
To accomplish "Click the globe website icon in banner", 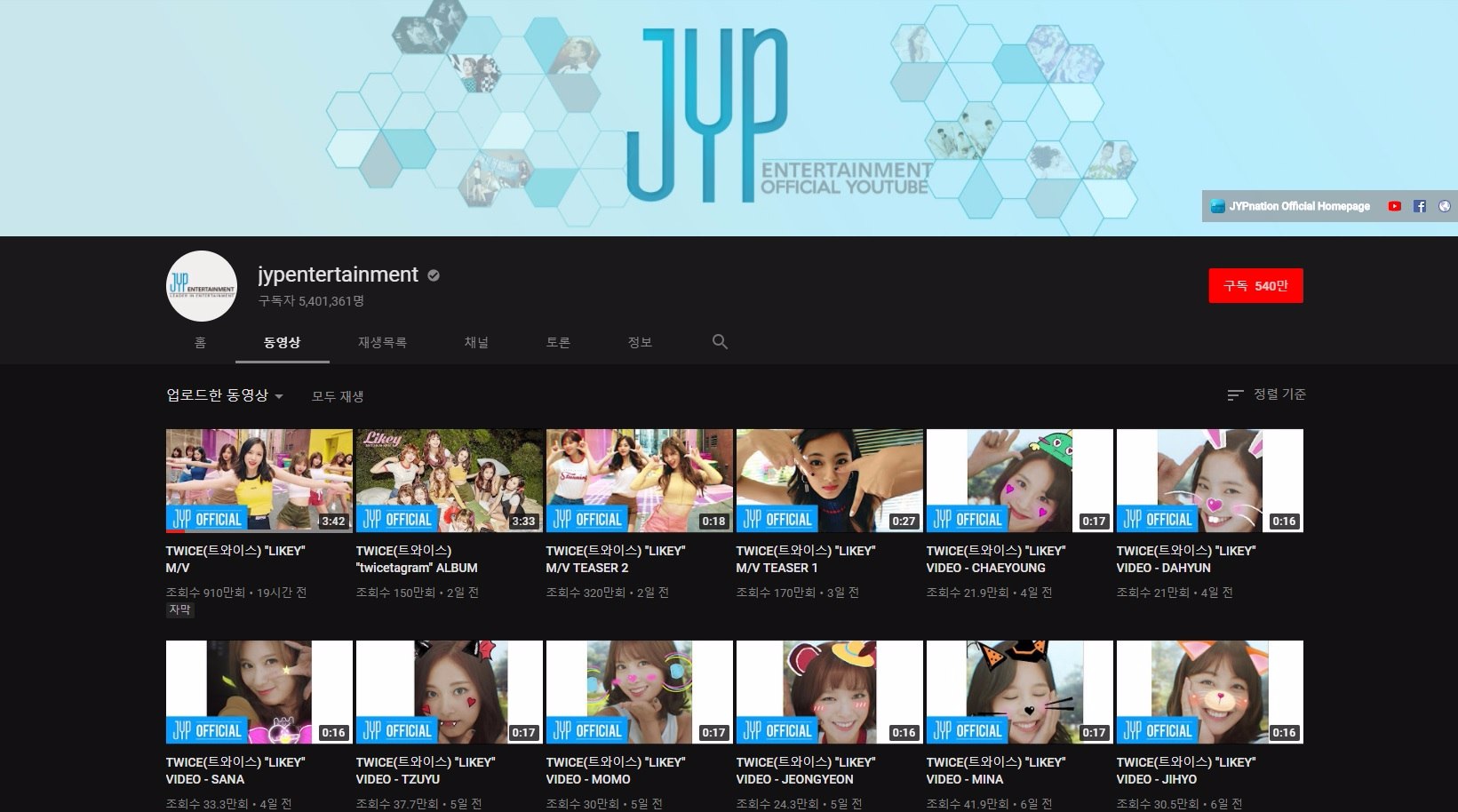I will click(x=1445, y=206).
